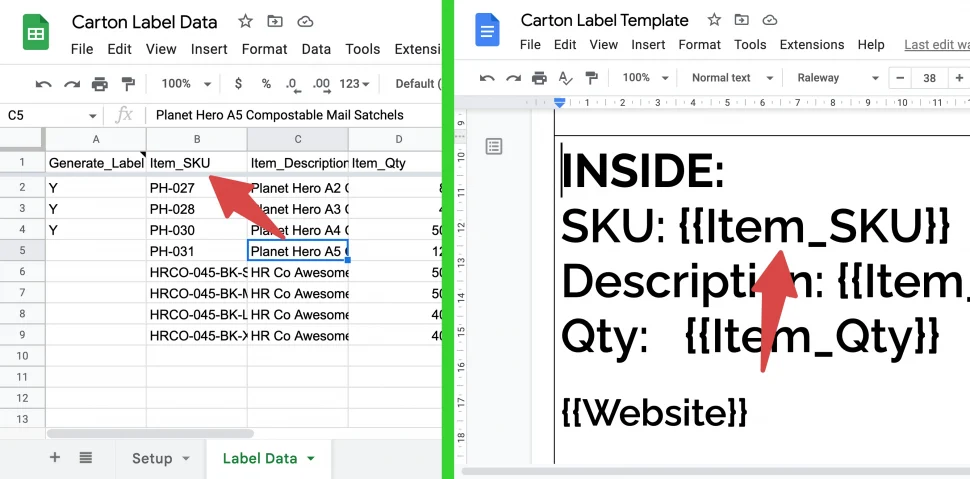Open the Raleway font dropdown
970x479 pixels.
pos(833,78)
